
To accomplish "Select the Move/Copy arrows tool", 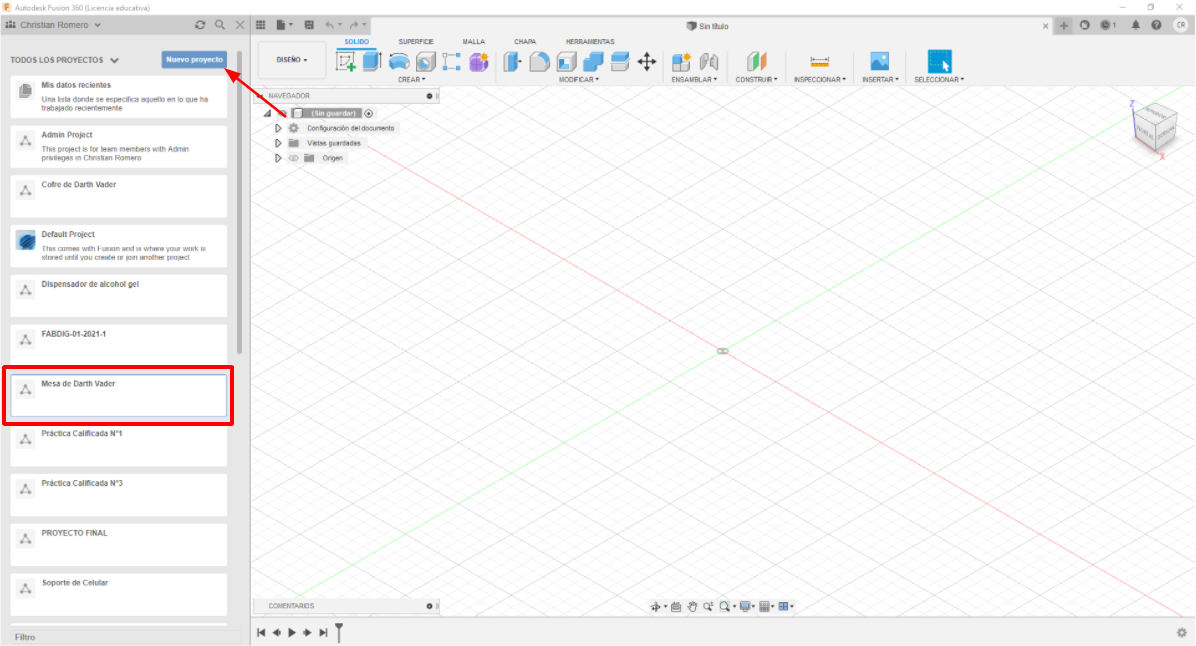I will (647, 62).
